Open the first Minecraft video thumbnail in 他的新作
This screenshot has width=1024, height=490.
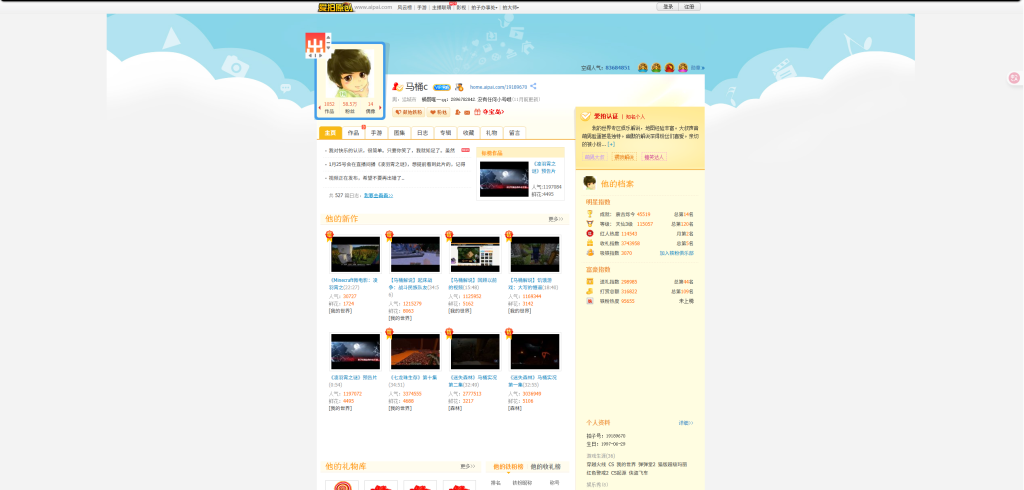[355, 255]
